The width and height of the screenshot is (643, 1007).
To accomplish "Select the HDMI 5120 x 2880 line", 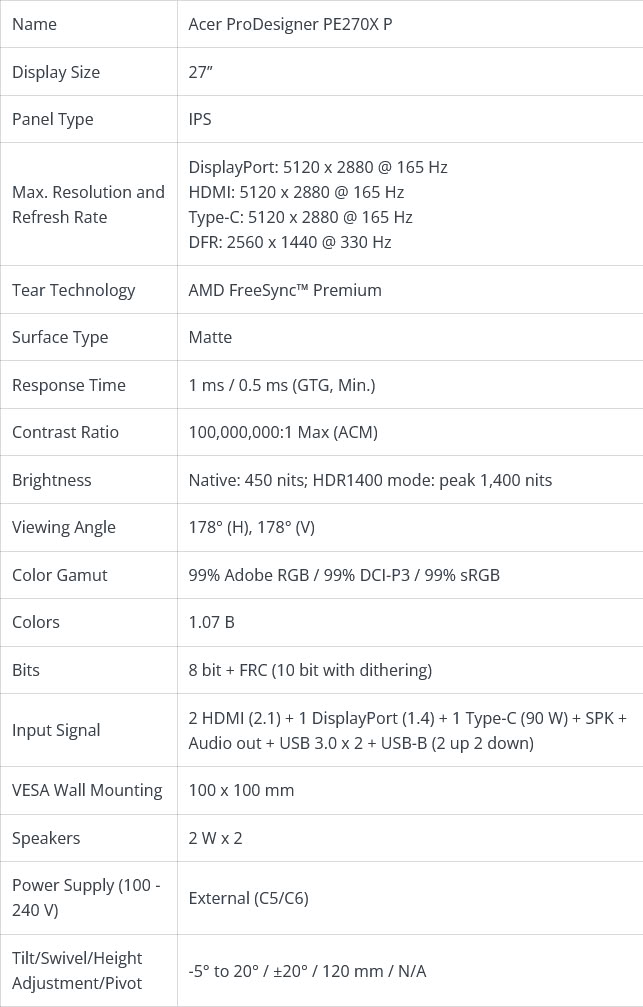I will point(296,192).
